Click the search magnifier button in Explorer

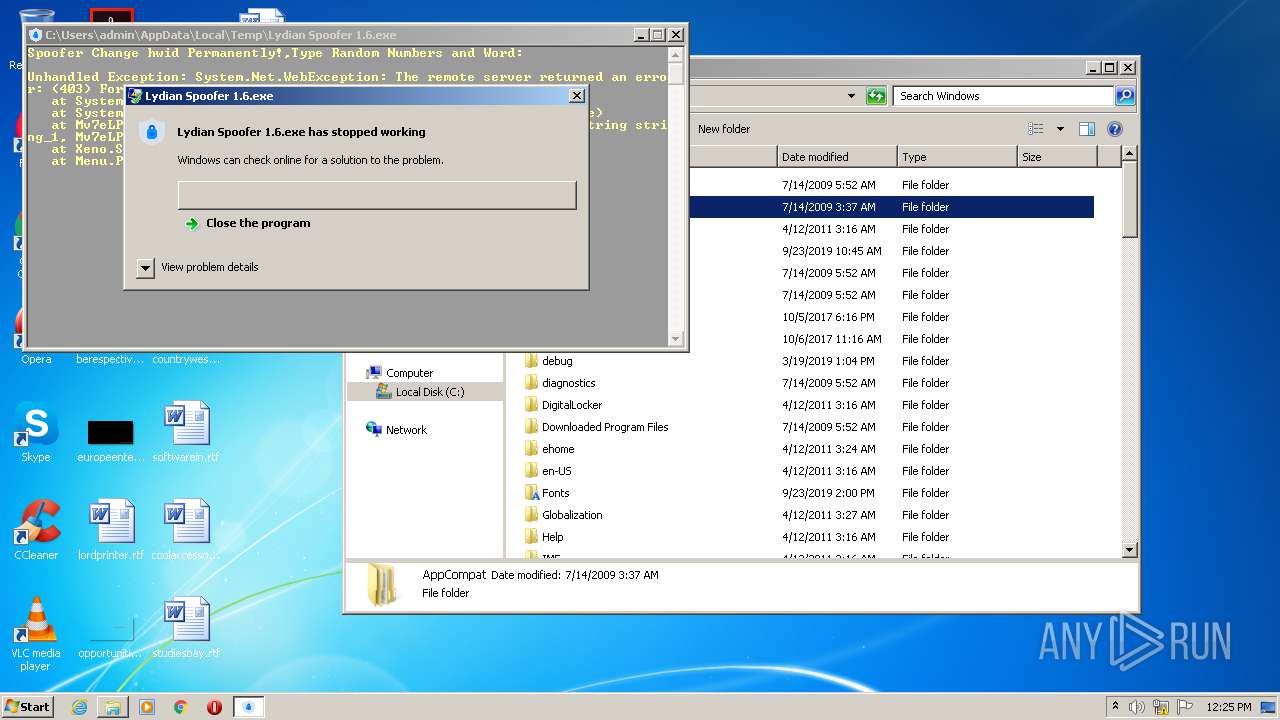(1125, 96)
